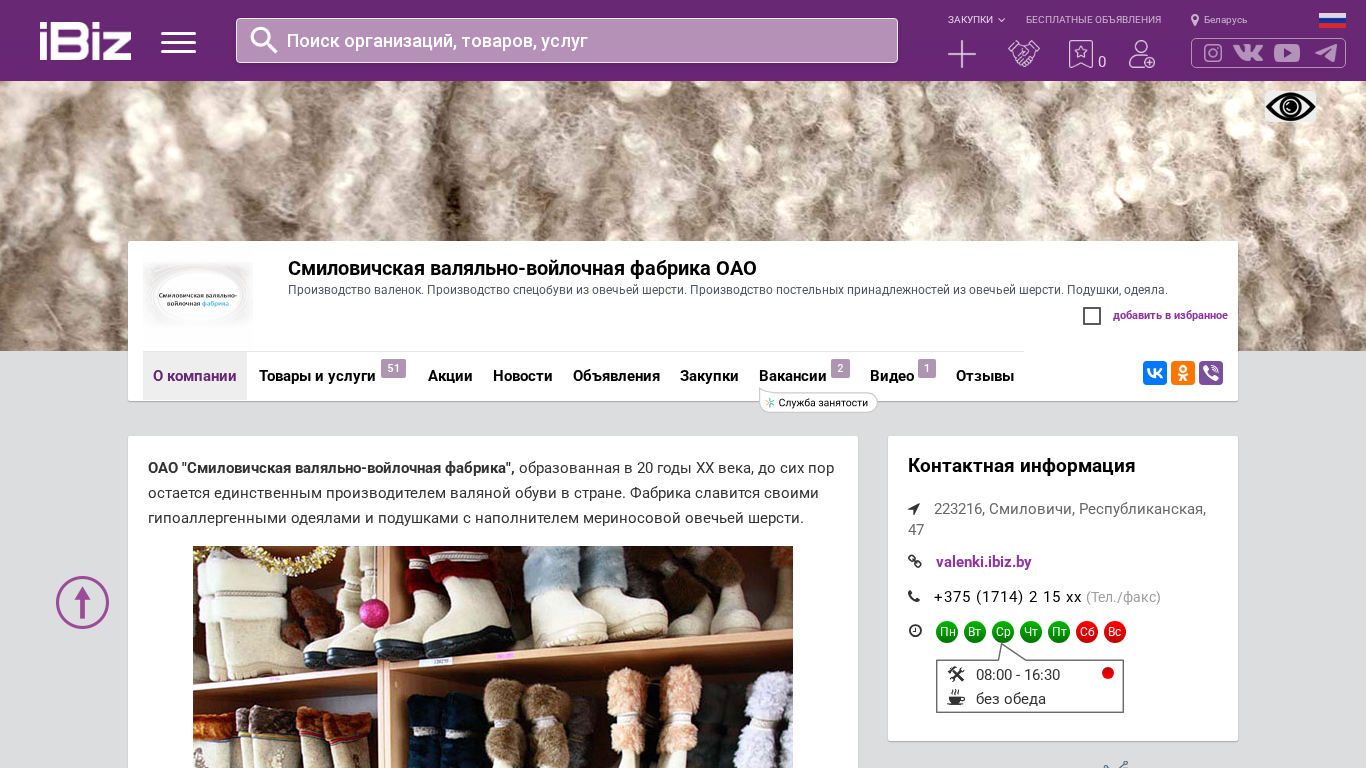Click the plus add icon in header
Screen dimensions: 1366x768
click(x=962, y=54)
